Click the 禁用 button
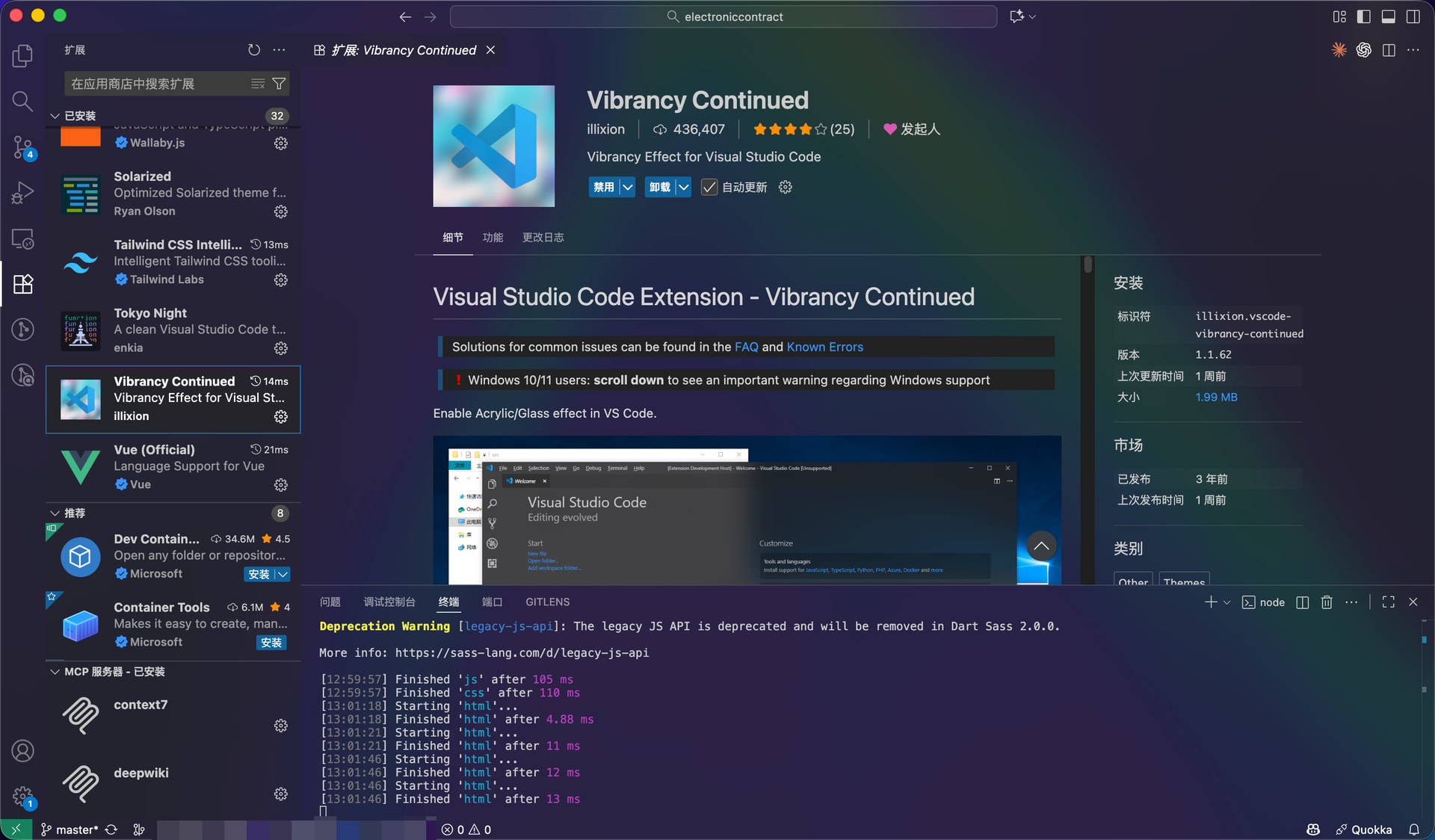Viewport: 1435px width, 840px height. coord(604,187)
